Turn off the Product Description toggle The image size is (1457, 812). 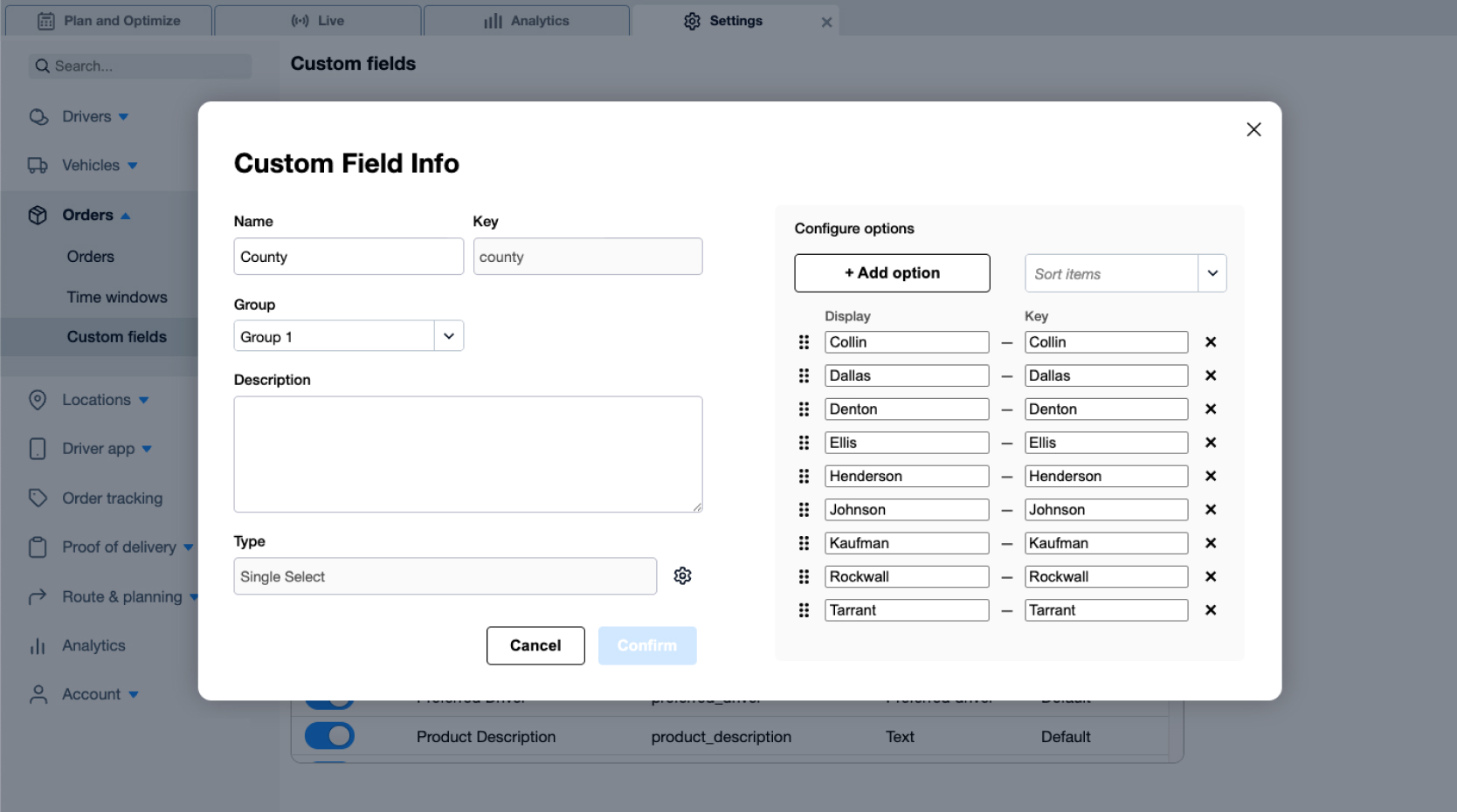(328, 736)
